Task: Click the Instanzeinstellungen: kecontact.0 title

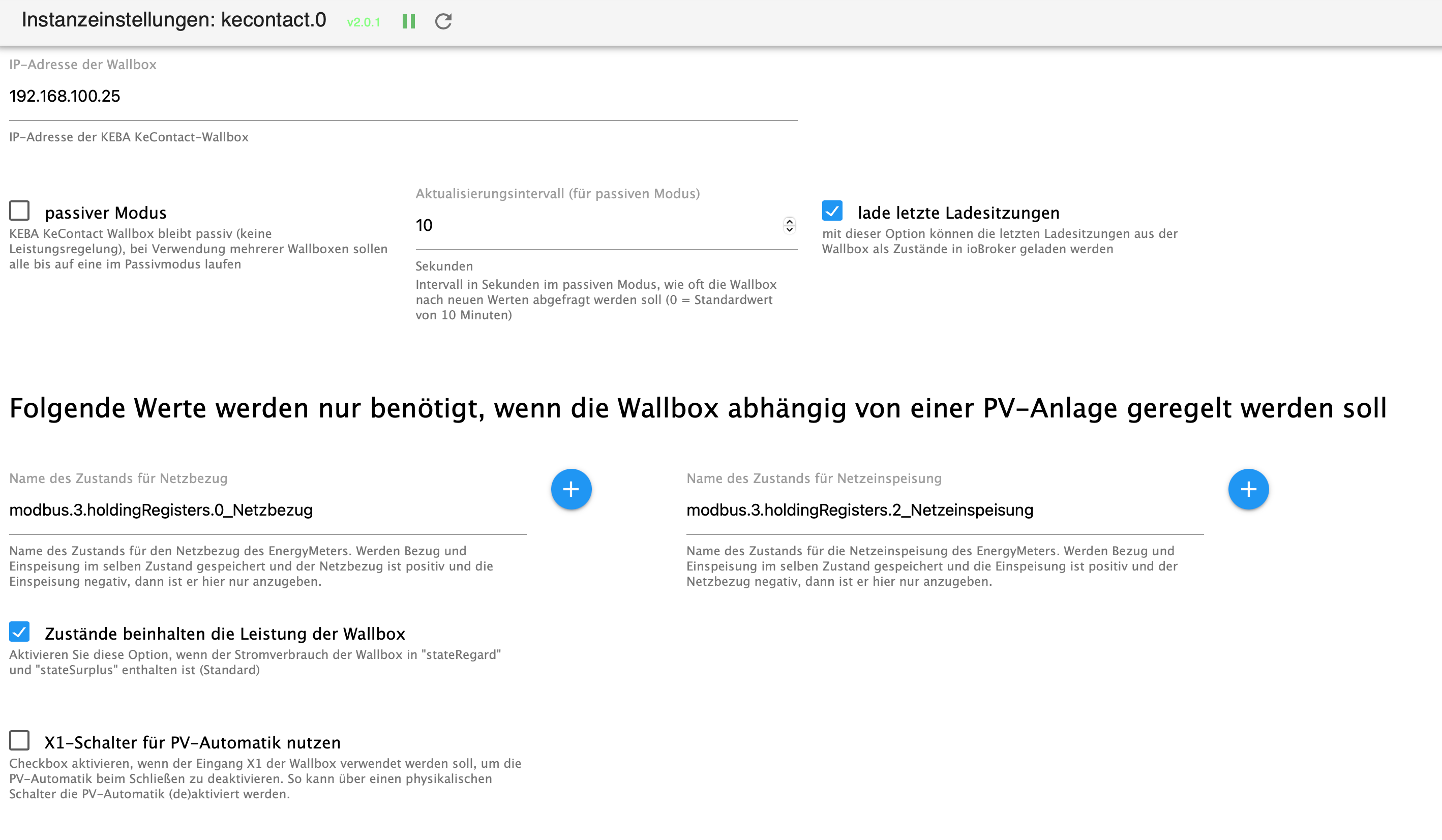Action: click(173, 20)
